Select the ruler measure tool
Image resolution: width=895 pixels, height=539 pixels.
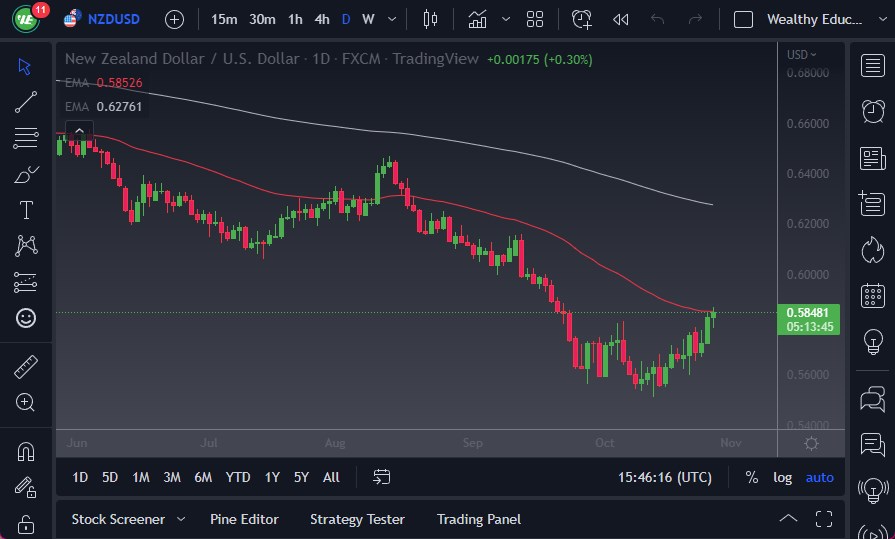[26, 367]
